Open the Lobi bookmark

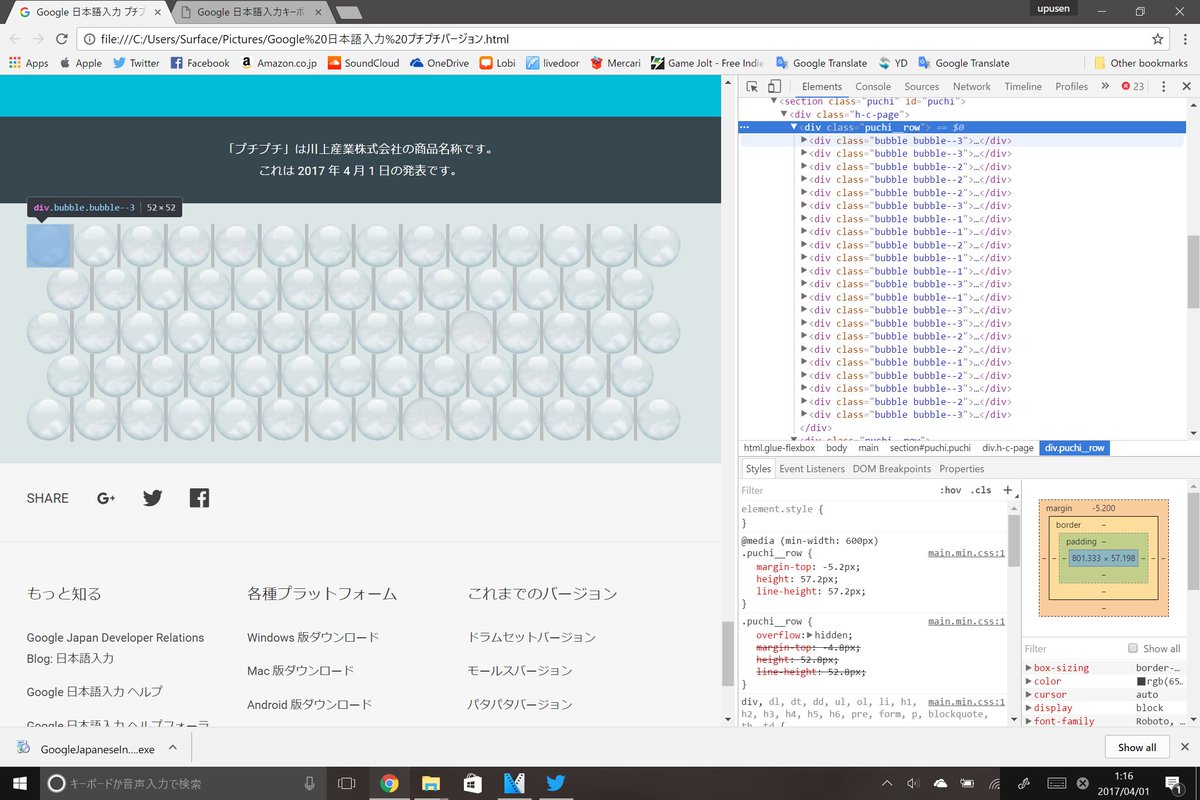coord(499,63)
